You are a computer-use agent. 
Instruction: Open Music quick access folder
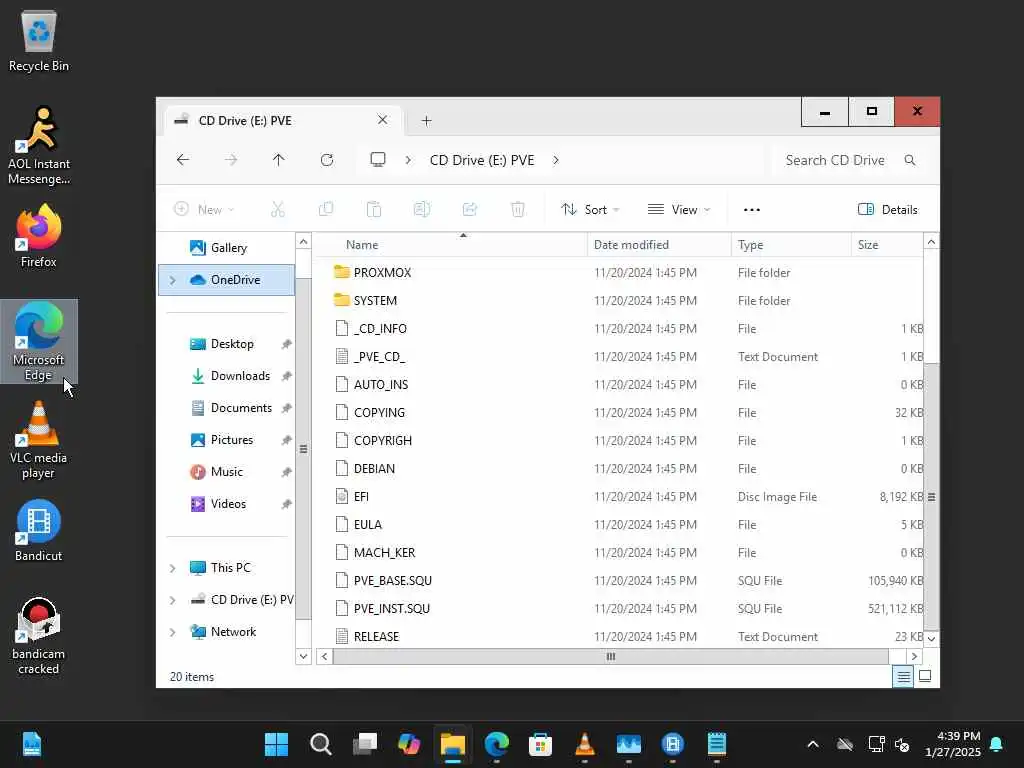click(226, 472)
